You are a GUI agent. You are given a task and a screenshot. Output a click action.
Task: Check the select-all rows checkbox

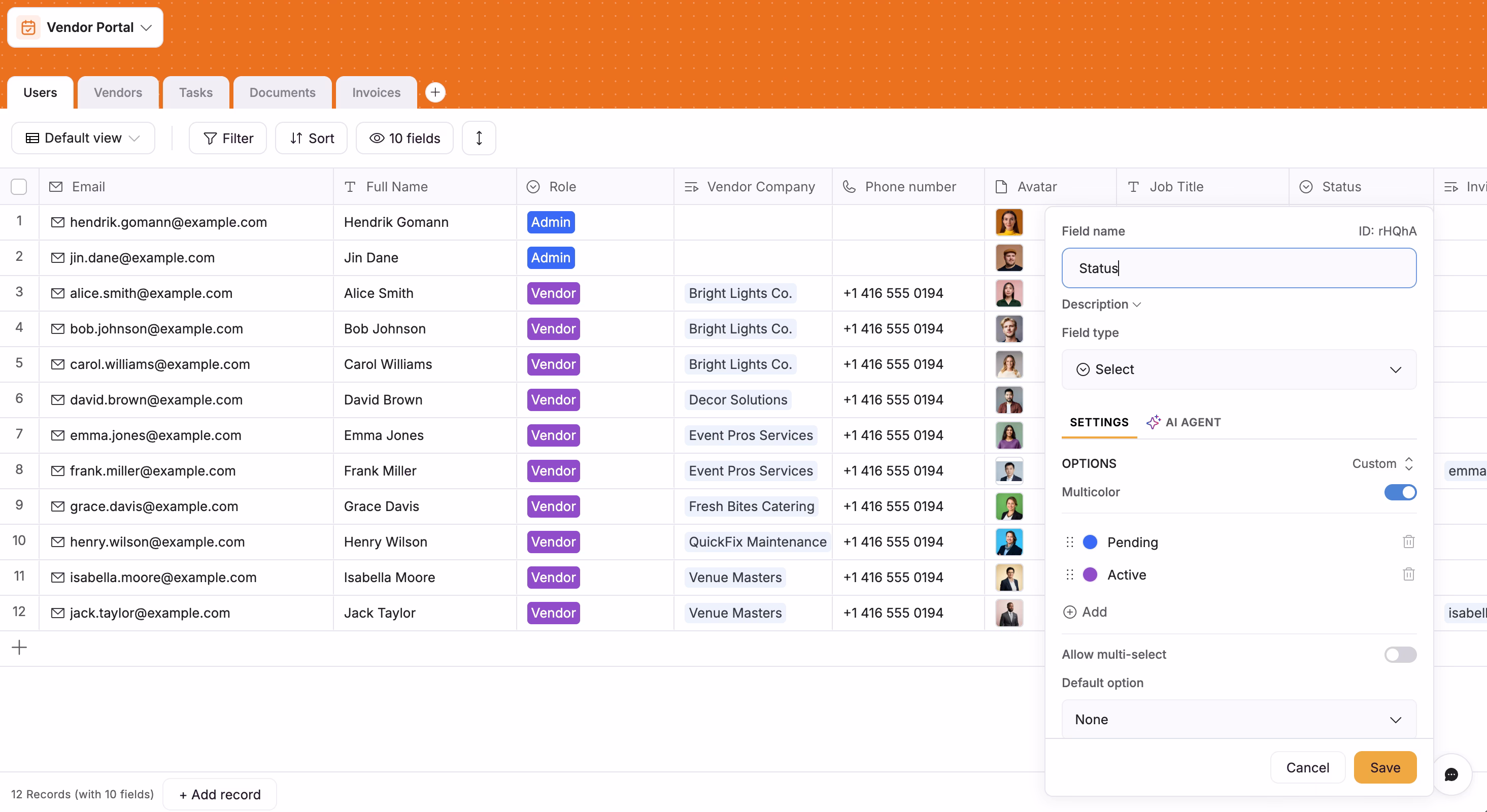point(19,186)
